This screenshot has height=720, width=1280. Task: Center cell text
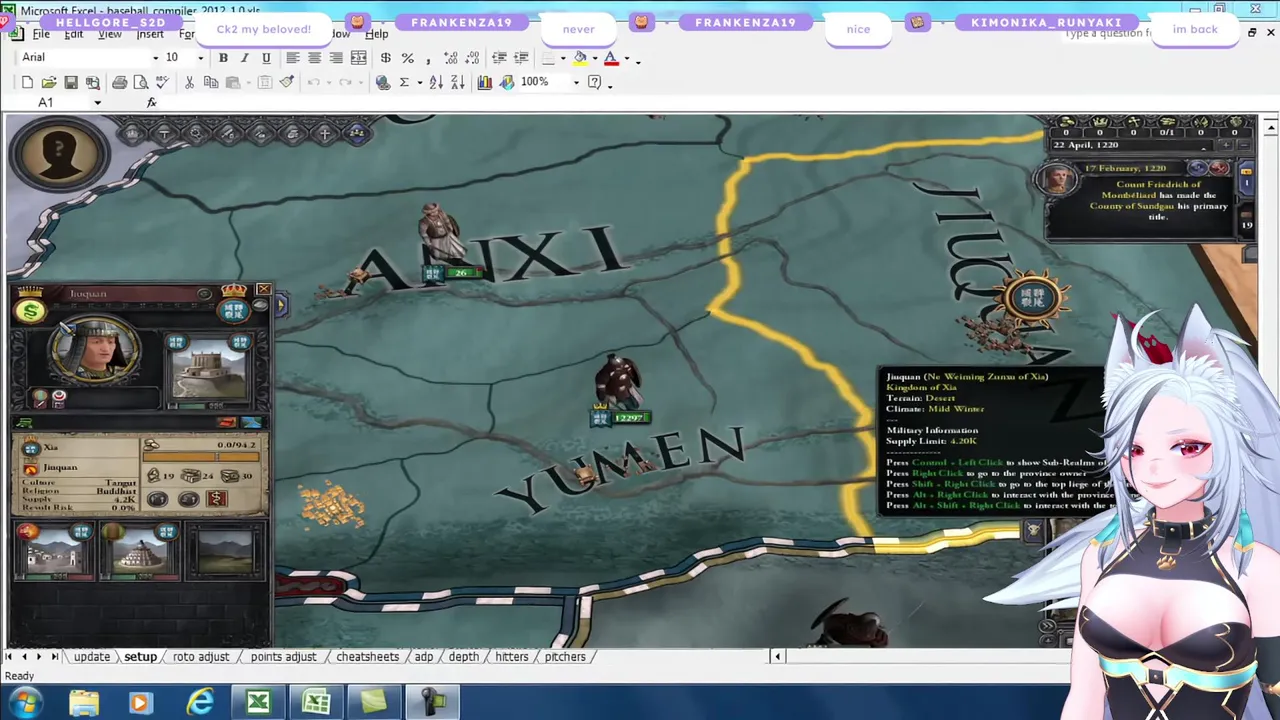[x=314, y=58]
